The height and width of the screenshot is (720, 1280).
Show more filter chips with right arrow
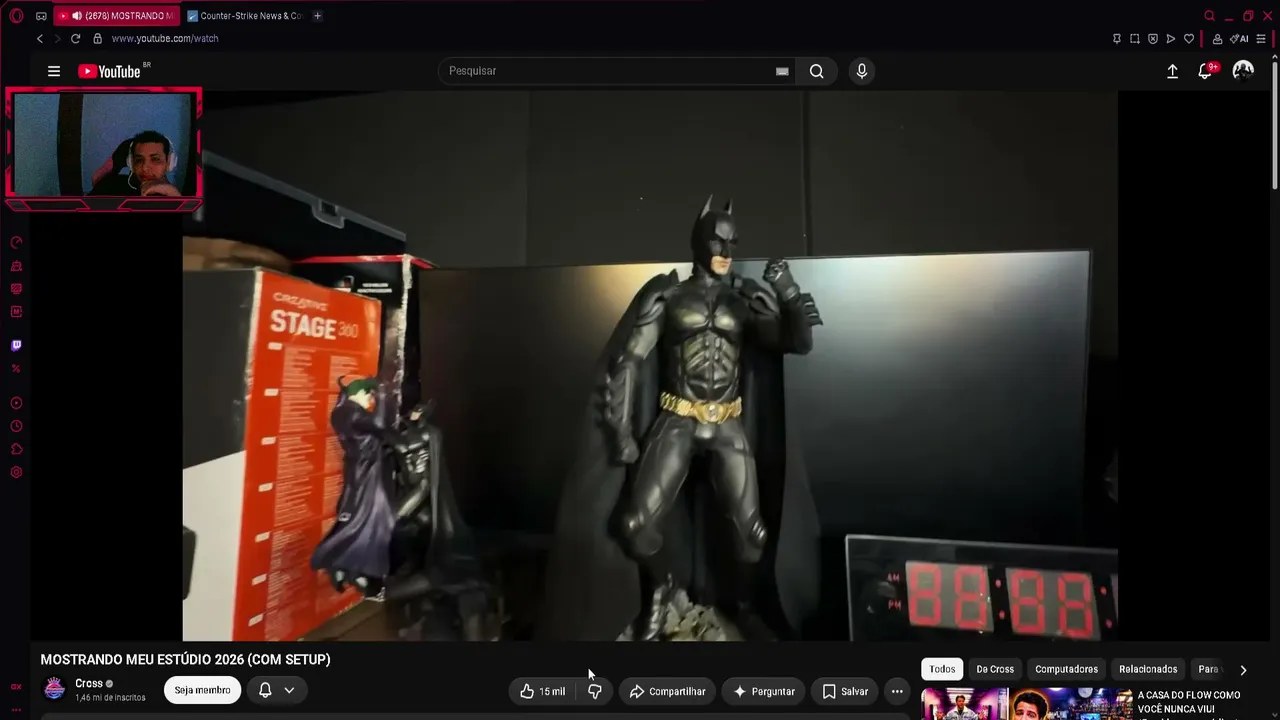(1243, 670)
